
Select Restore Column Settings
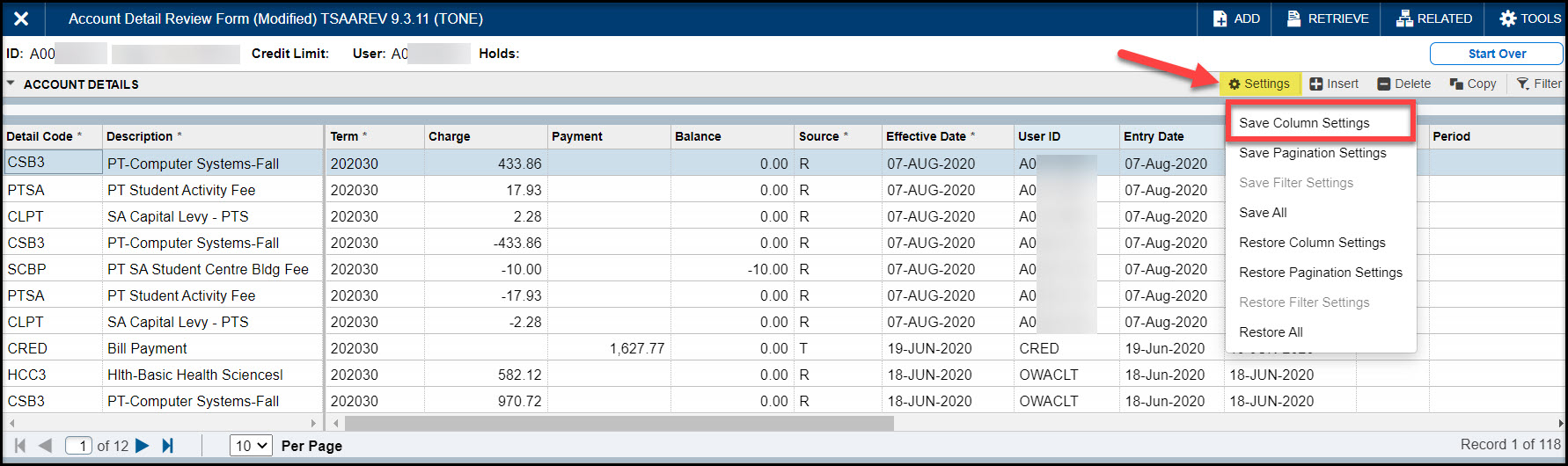point(1312,243)
